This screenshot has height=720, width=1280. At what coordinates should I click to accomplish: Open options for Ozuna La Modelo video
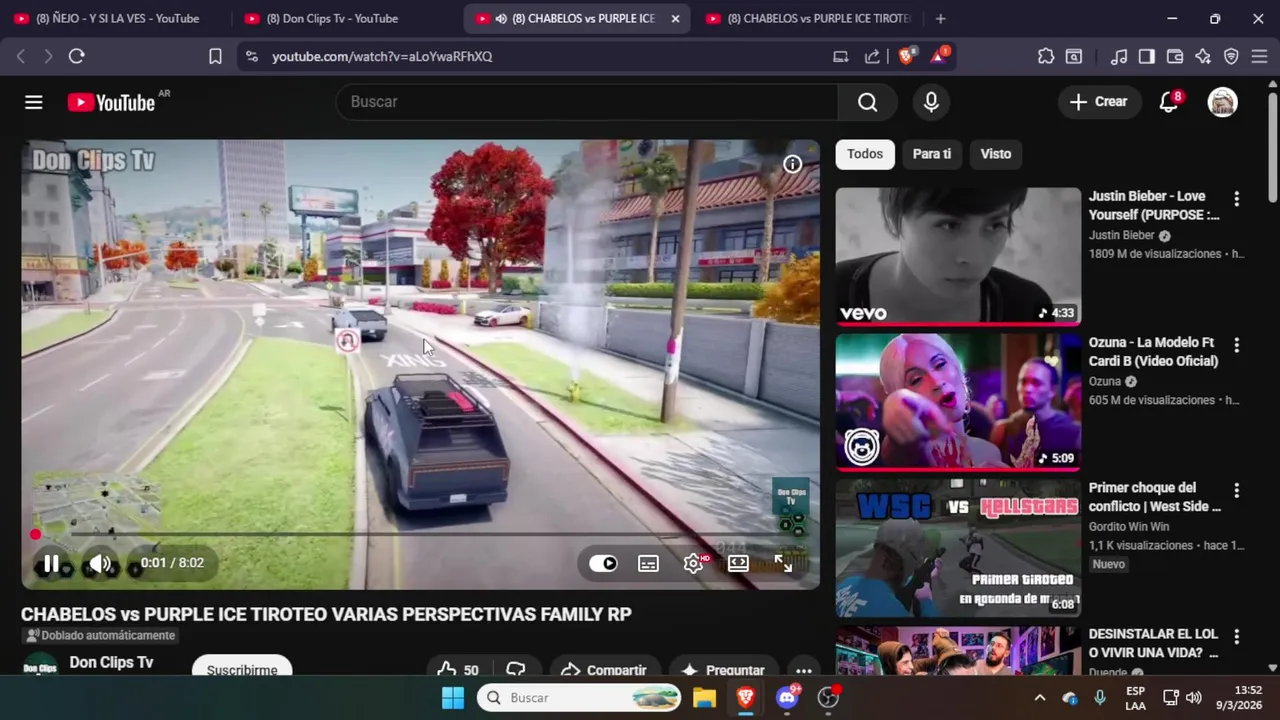(x=1236, y=345)
